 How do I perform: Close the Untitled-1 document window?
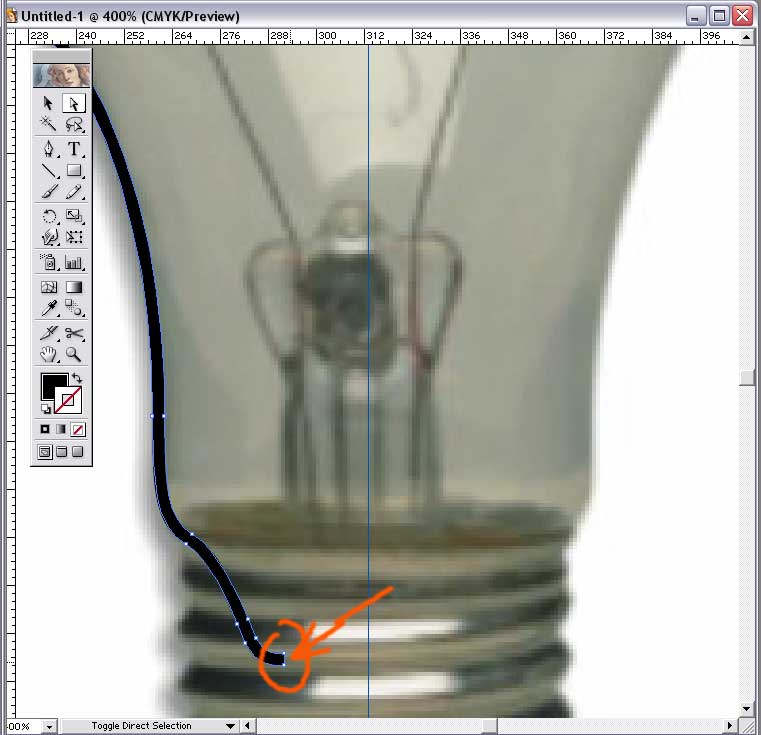point(743,16)
